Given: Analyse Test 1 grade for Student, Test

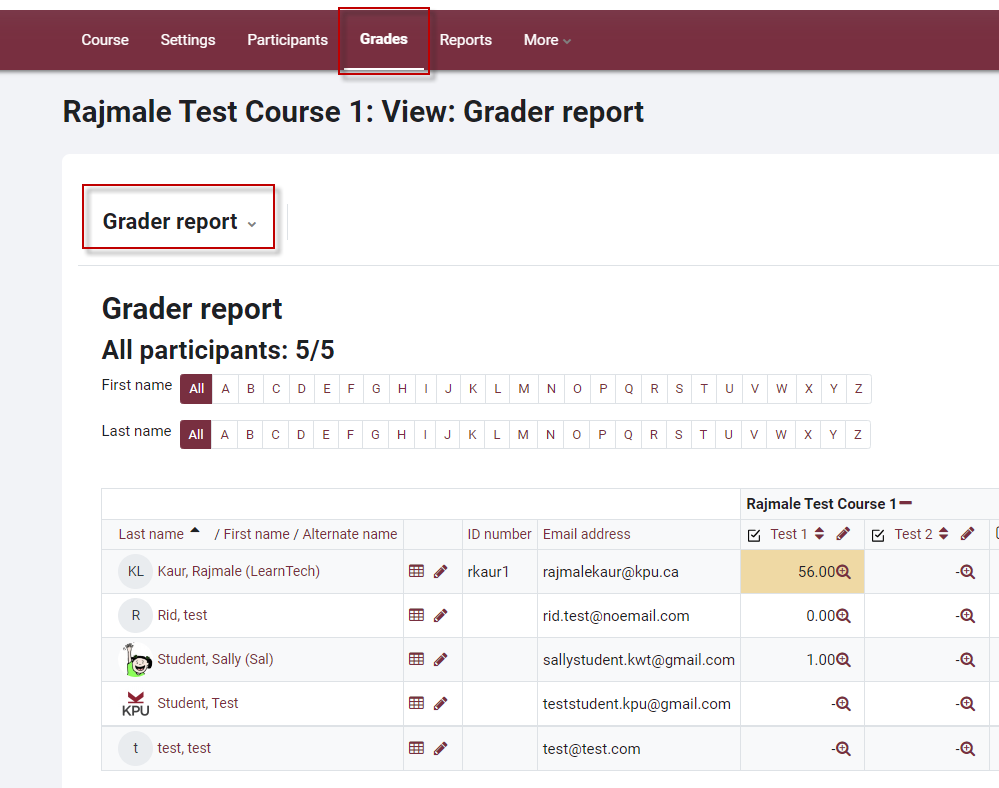Looking at the screenshot, I should click(843, 703).
